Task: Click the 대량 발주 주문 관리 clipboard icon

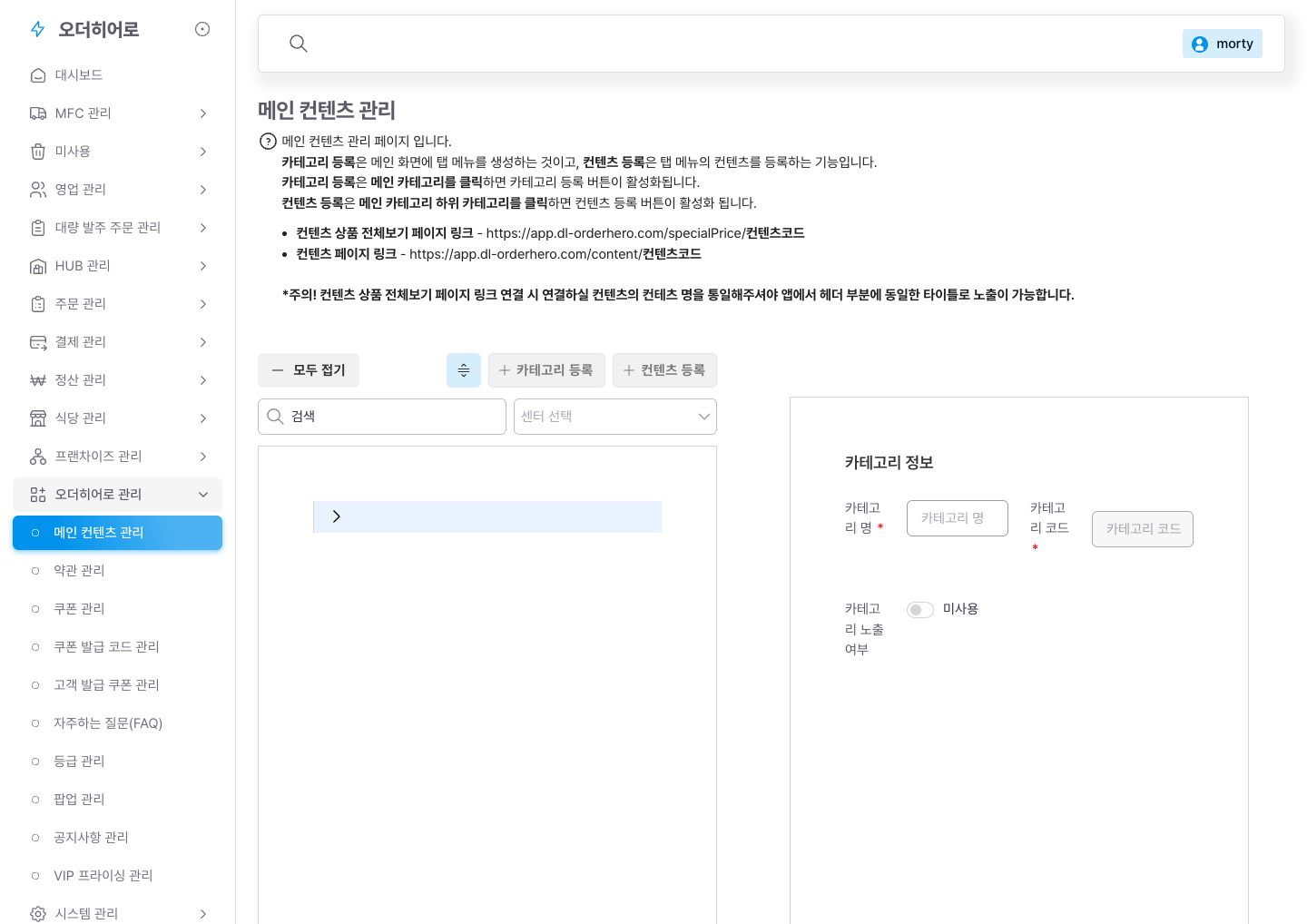Action: point(38,228)
